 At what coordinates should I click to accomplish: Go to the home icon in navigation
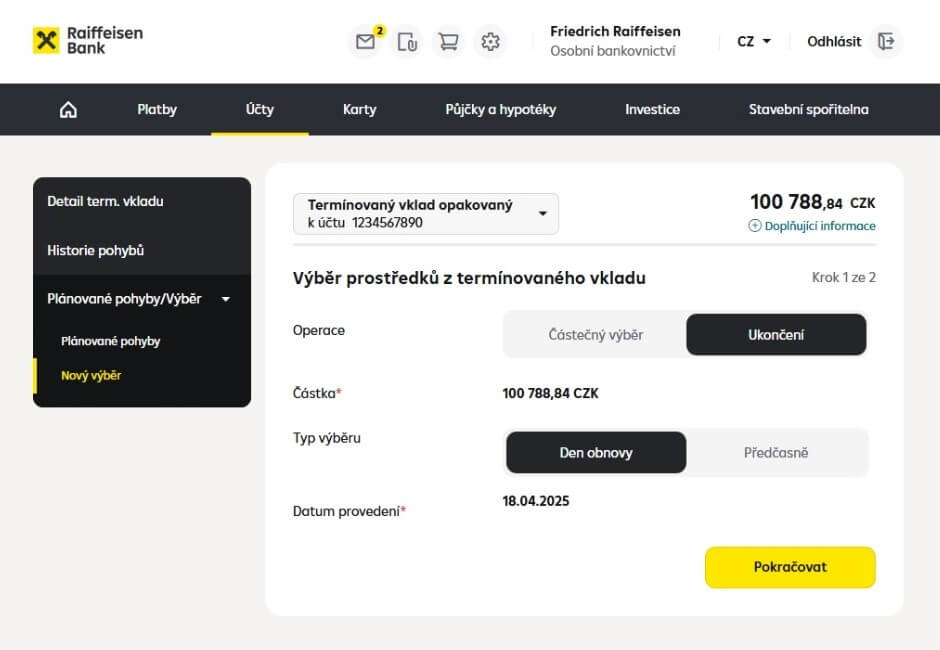click(x=68, y=110)
